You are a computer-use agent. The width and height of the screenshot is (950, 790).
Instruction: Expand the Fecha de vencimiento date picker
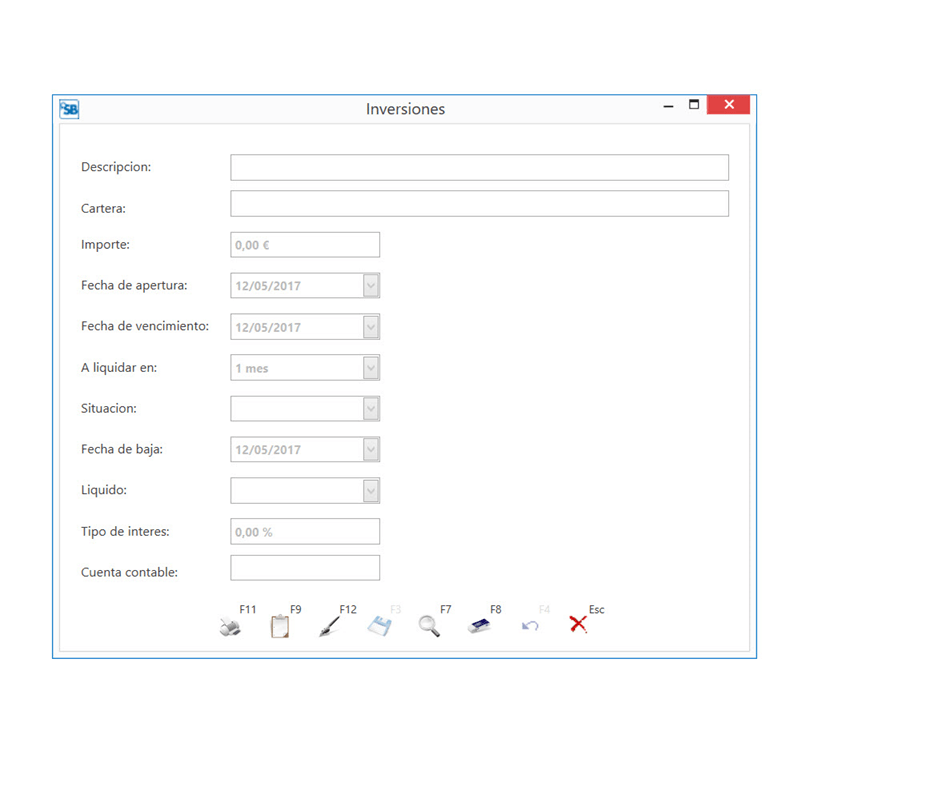[x=371, y=327]
